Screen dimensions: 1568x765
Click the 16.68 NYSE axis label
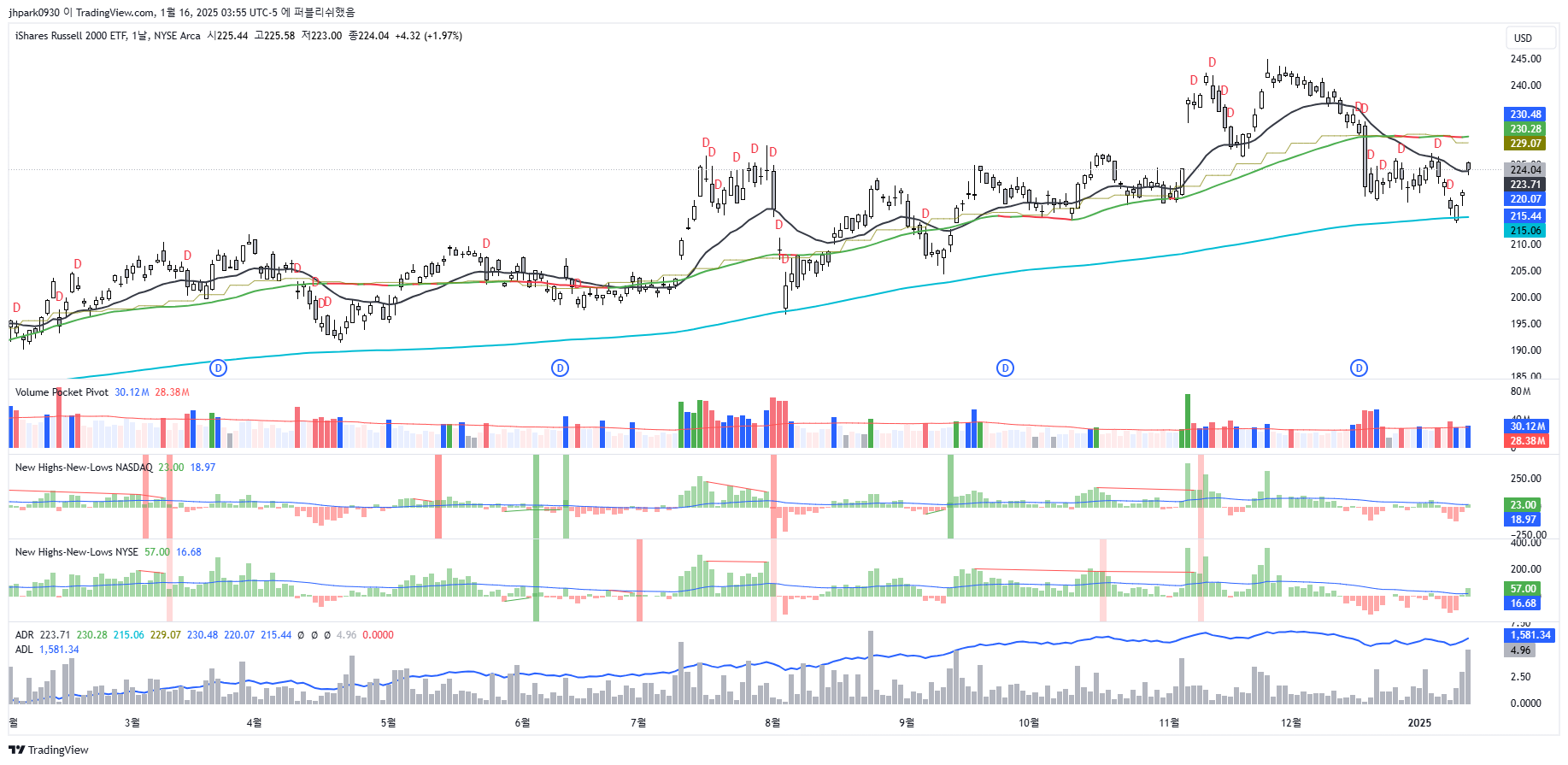[x=1523, y=603]
